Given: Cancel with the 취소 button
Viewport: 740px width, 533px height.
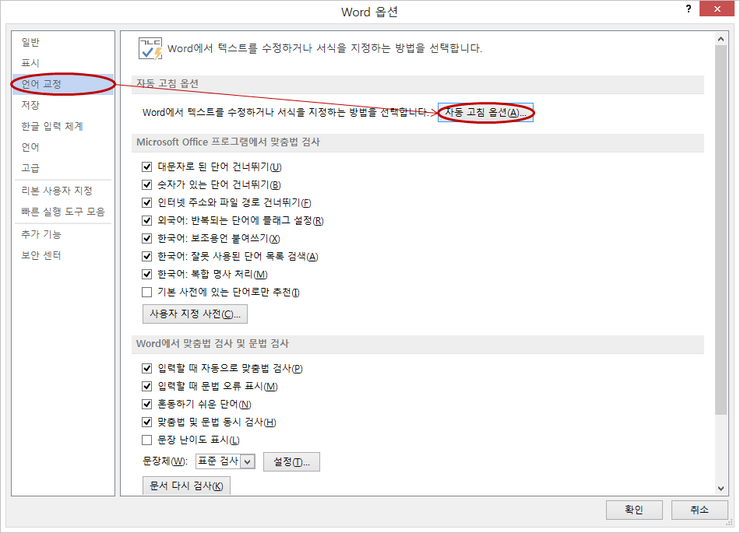Looking at the screenshot, I should pyautogui.click(x=699, y=510).
